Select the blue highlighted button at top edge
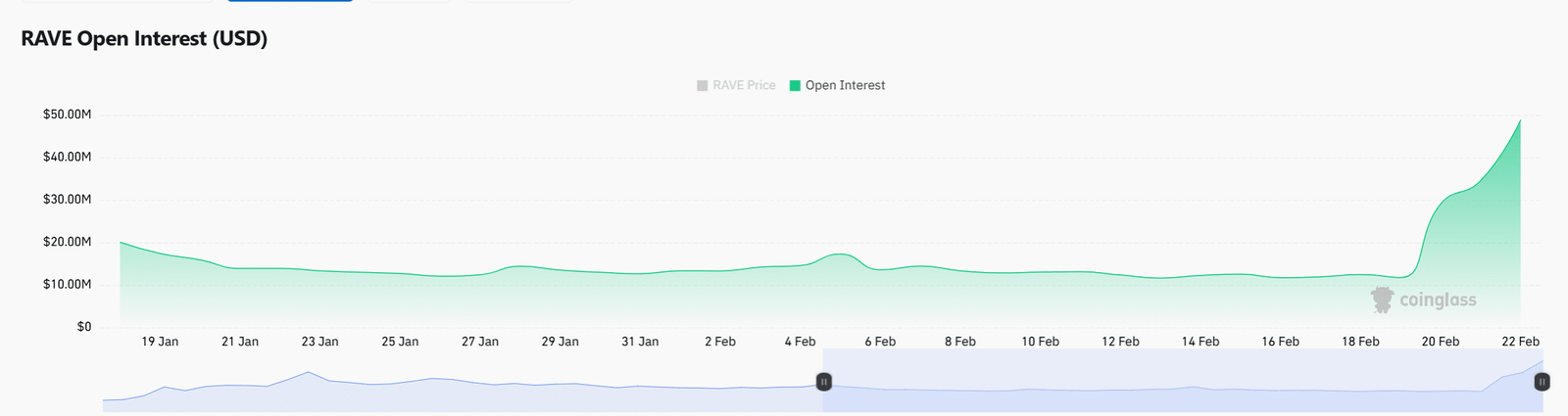1568x416 pixels. pos(289,1)
